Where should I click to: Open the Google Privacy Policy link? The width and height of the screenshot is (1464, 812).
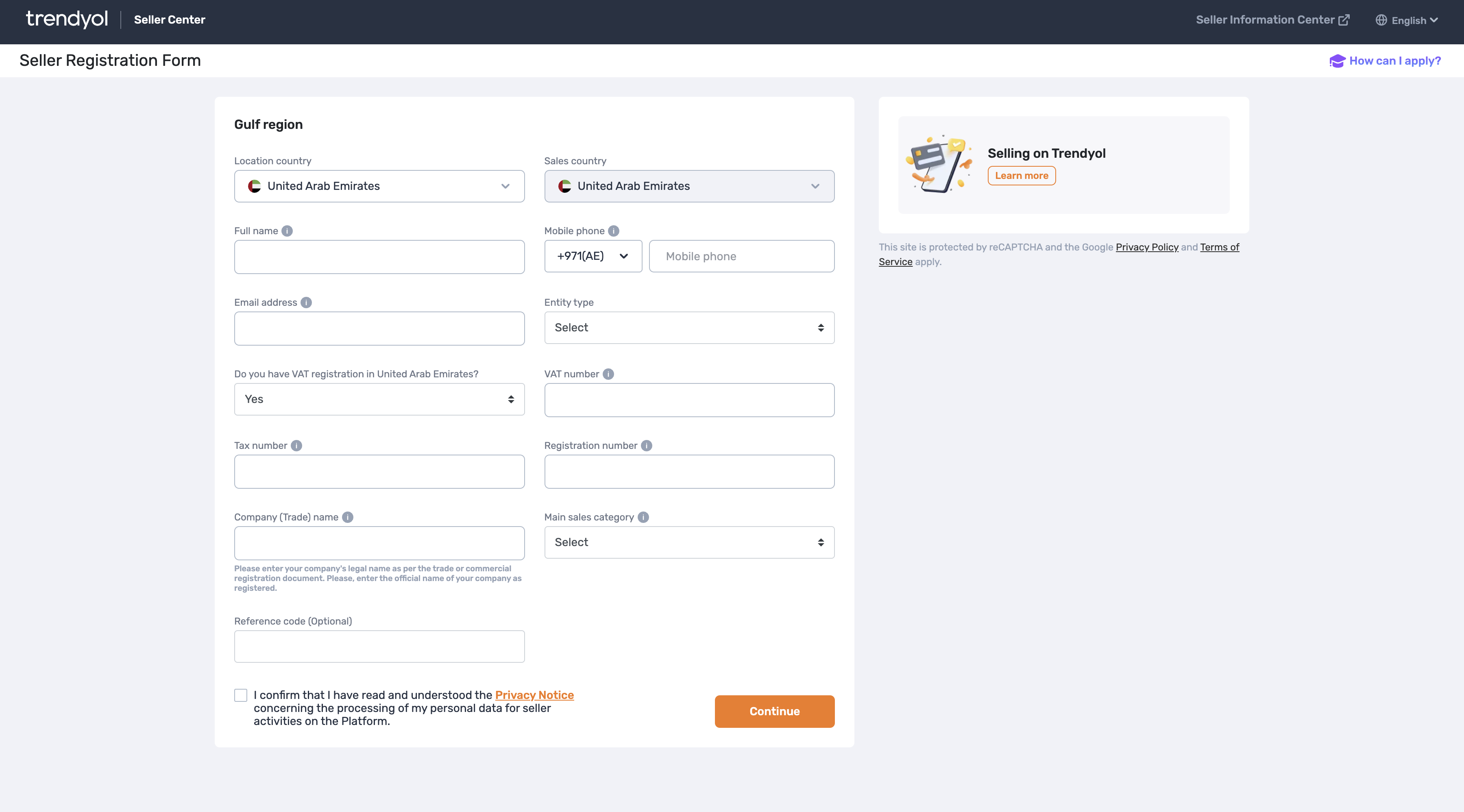click(1147, 247)
